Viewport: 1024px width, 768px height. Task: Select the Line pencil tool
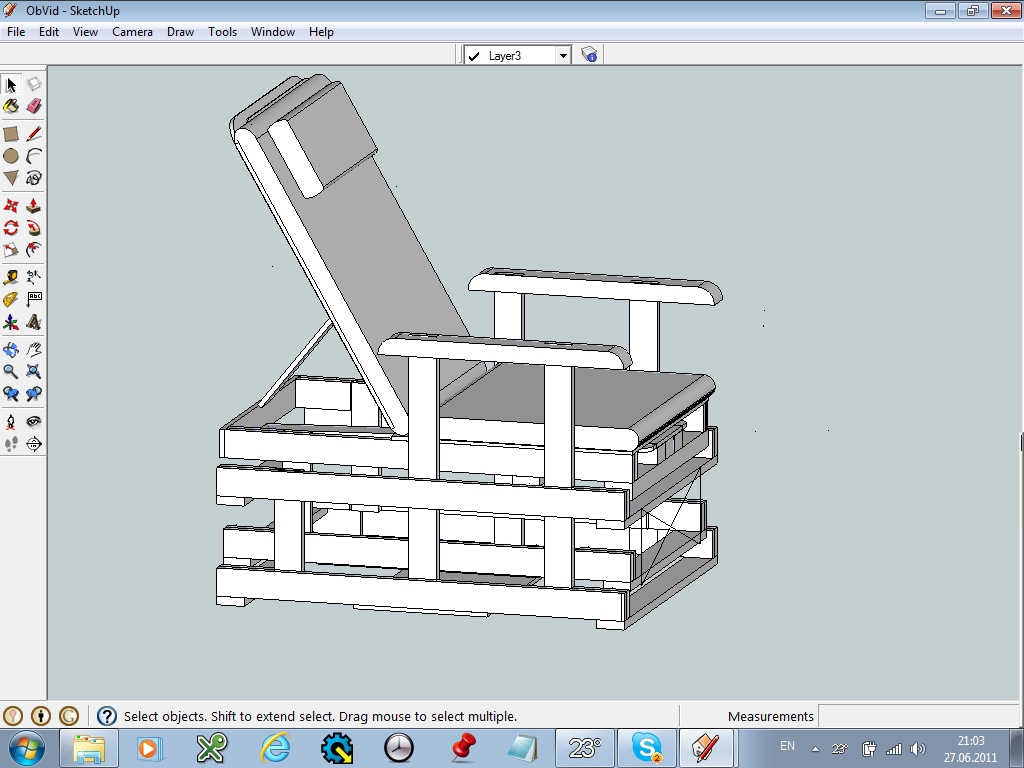[x=34, y=134]
